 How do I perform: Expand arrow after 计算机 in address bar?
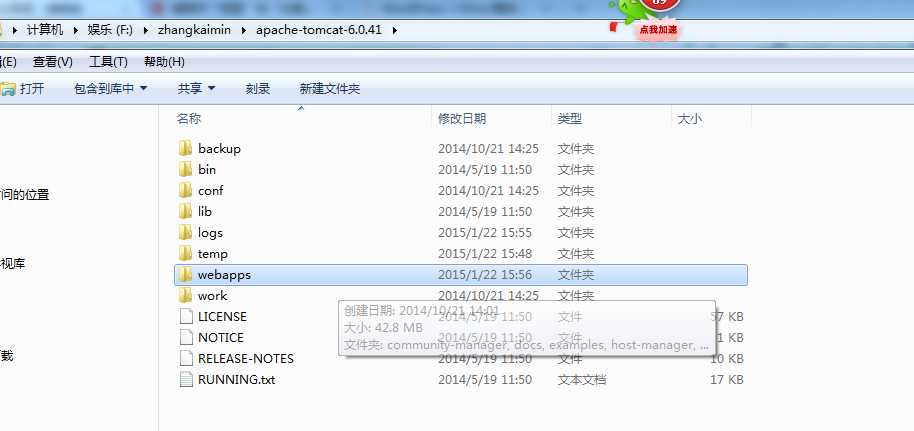75,30
